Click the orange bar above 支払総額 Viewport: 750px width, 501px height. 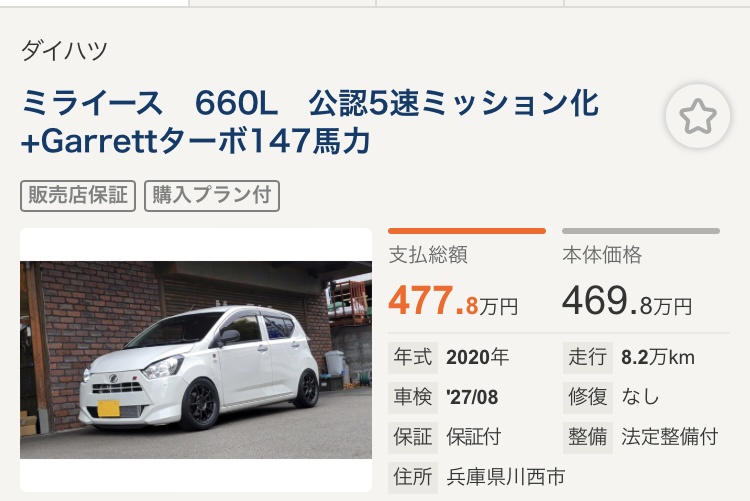click(x=467, y=231)
